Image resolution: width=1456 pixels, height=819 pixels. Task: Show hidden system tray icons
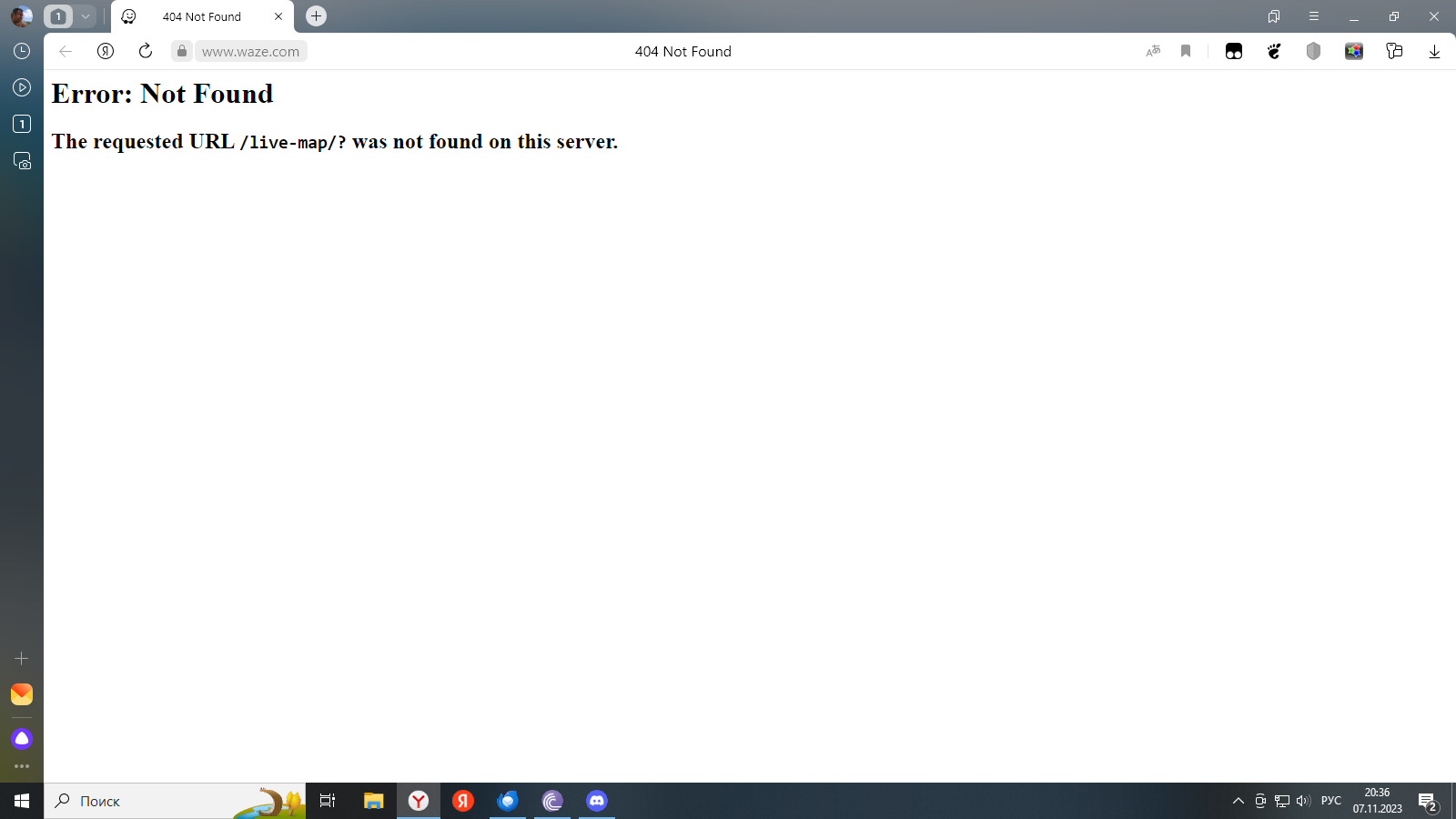tap(1238, 801)
